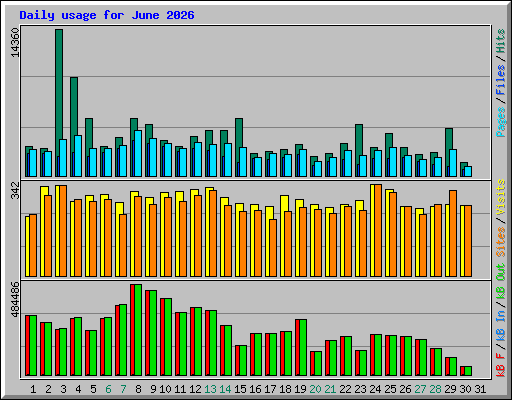This screenshot has width=512, height=400.
Task: Click the 'Sites' legend label
Action: 501,242
